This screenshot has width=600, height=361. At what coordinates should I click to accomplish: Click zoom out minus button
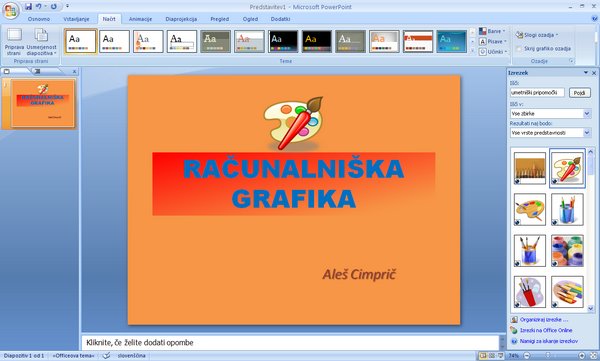click(527, 356)
